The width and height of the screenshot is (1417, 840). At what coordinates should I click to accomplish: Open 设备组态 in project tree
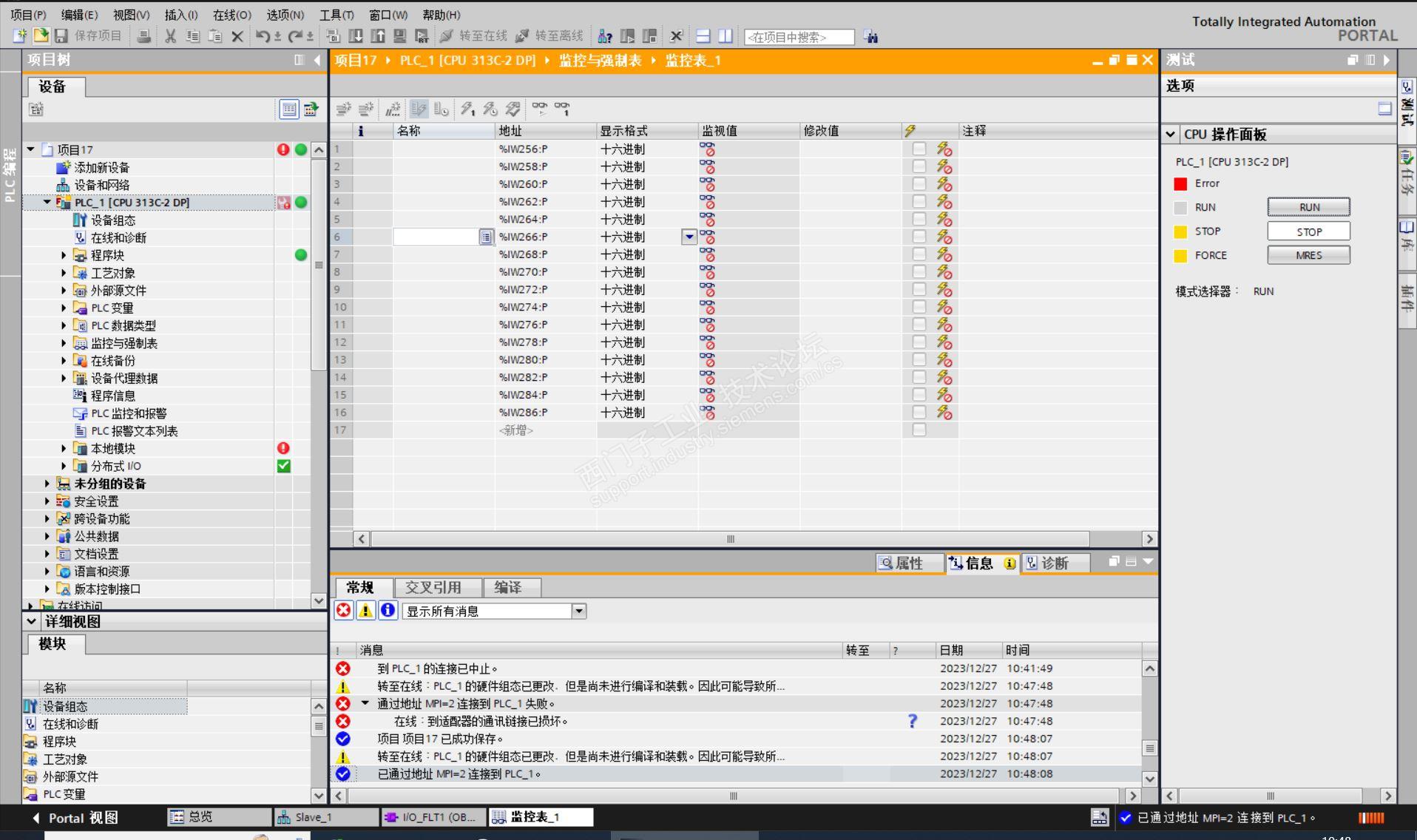(113, 220)
